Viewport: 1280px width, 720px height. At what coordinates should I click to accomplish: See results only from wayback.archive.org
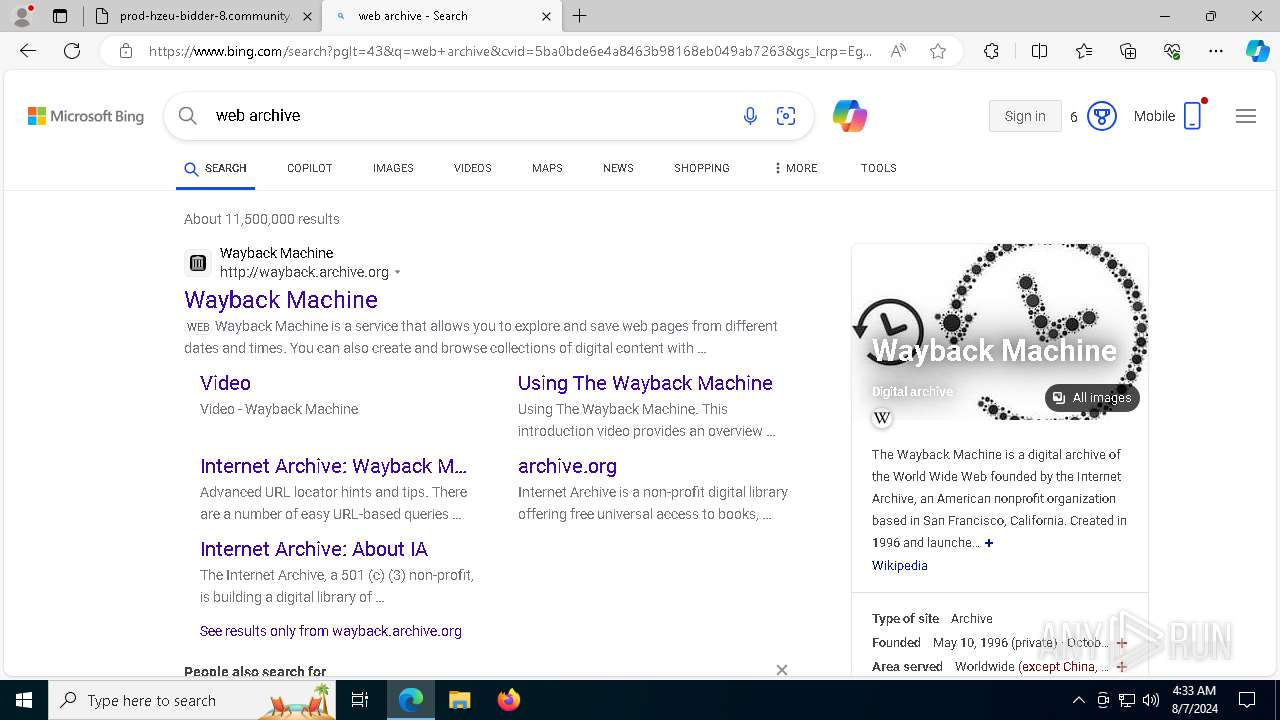click(331, 631)
